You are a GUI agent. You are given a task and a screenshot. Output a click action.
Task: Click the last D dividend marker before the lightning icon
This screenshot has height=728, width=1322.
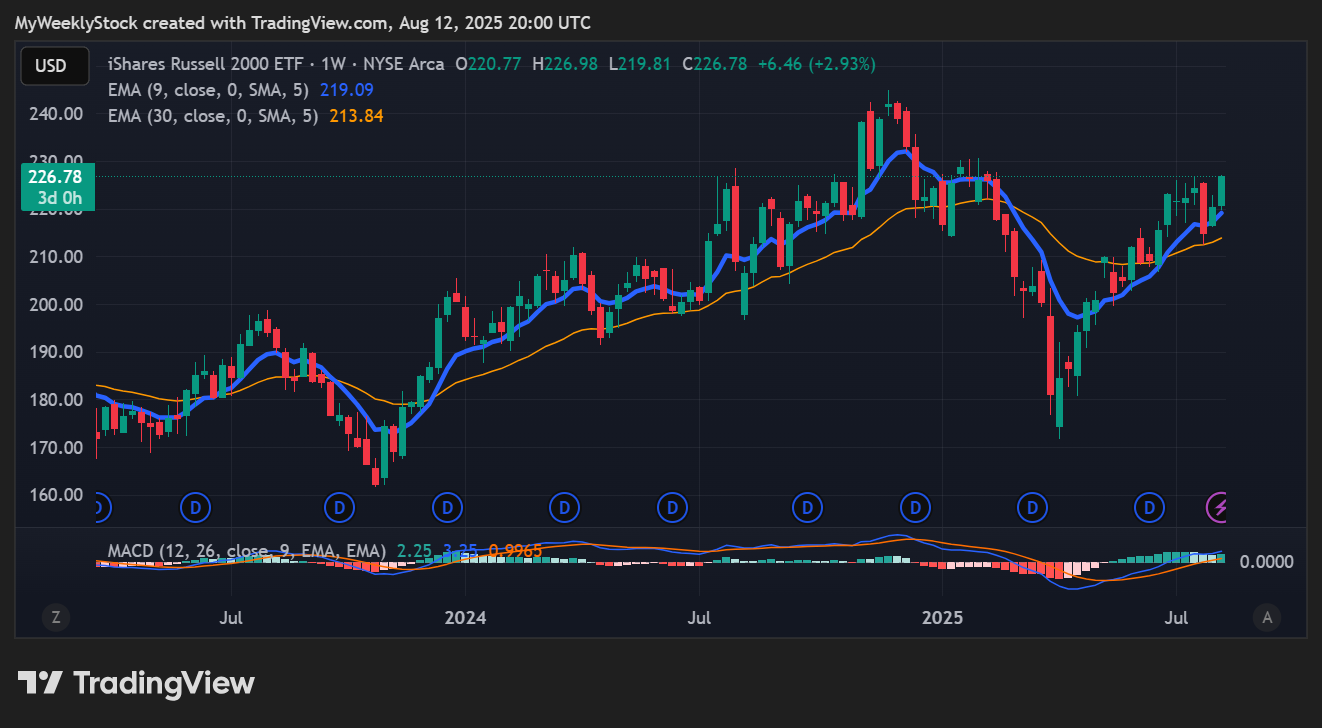click(x=1152, y=507)
